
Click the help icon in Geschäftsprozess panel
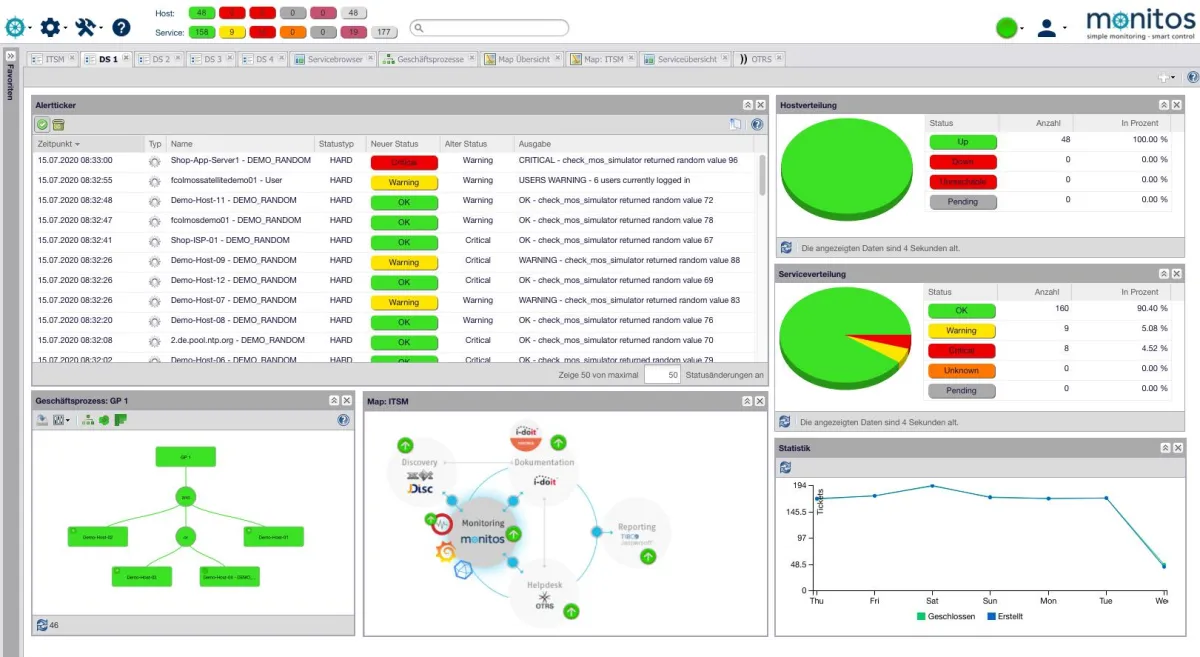343,421
